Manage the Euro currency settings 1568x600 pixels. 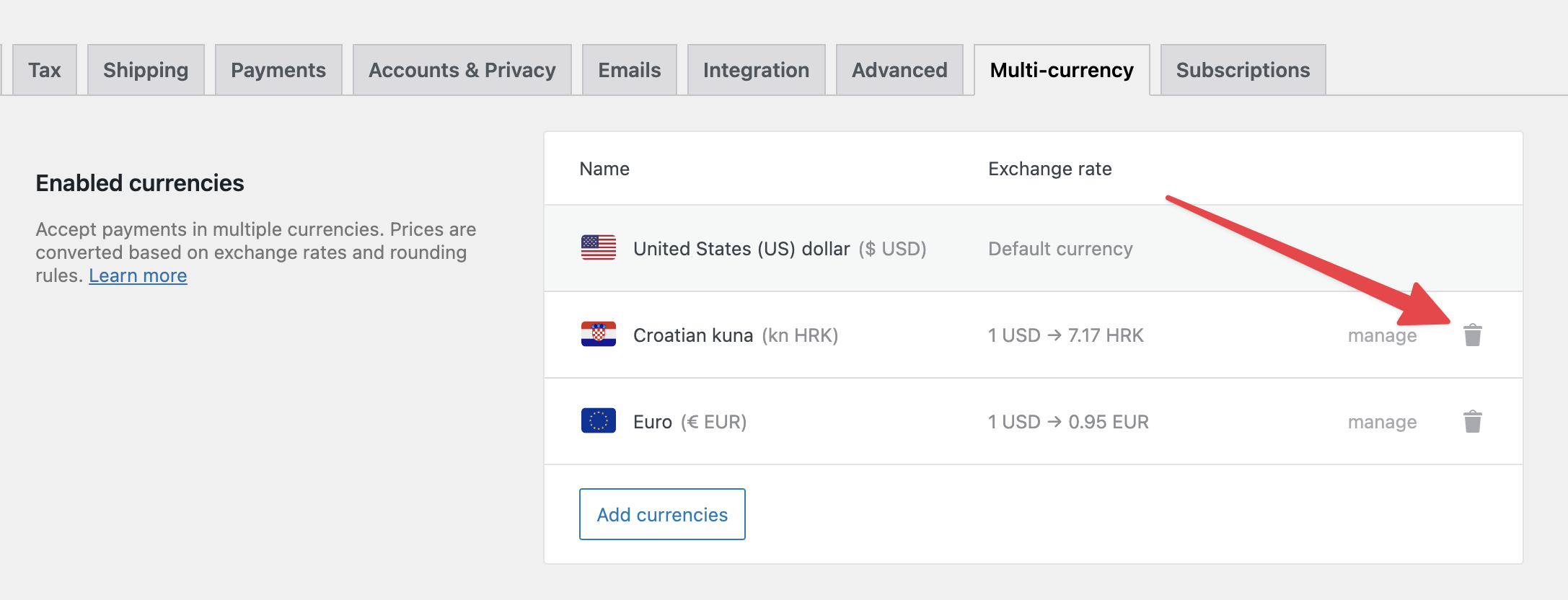1382,422
